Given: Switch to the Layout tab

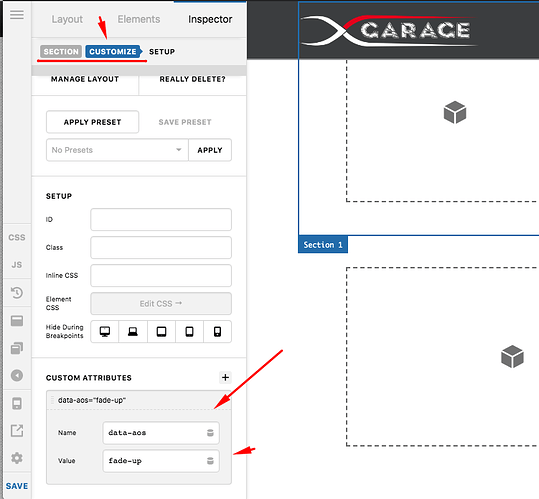Looking at the screenshot, I should [67, 19].
